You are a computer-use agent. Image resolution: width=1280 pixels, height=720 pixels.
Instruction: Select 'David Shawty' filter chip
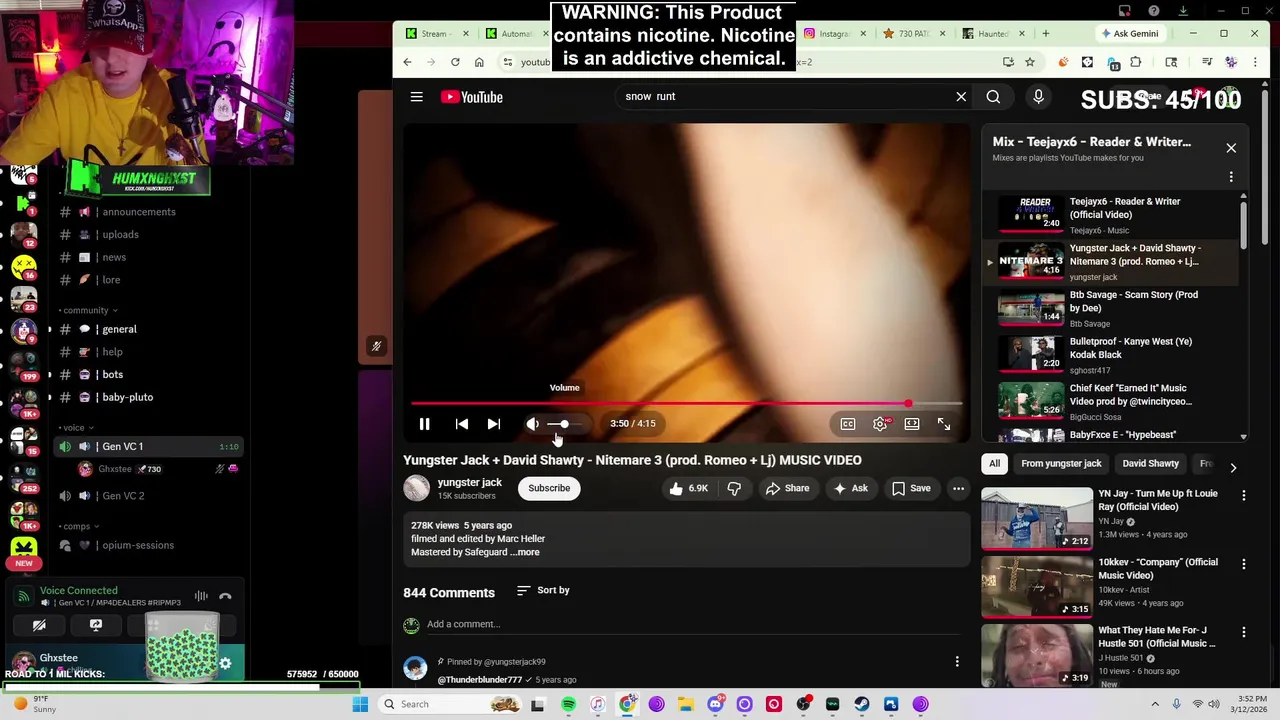[x=1150, y=464]
